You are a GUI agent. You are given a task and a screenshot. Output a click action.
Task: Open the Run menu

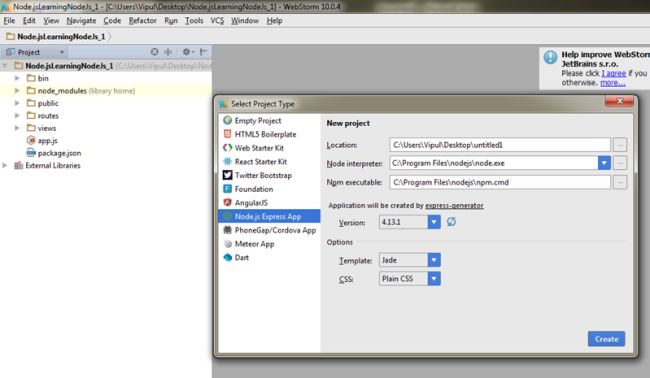click(171, 21)
